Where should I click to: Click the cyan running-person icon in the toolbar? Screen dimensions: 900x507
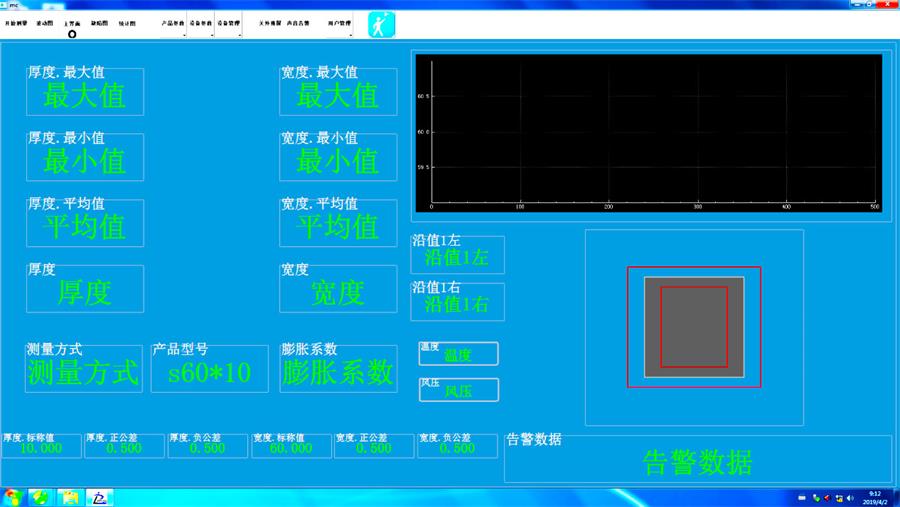point(381,24)
